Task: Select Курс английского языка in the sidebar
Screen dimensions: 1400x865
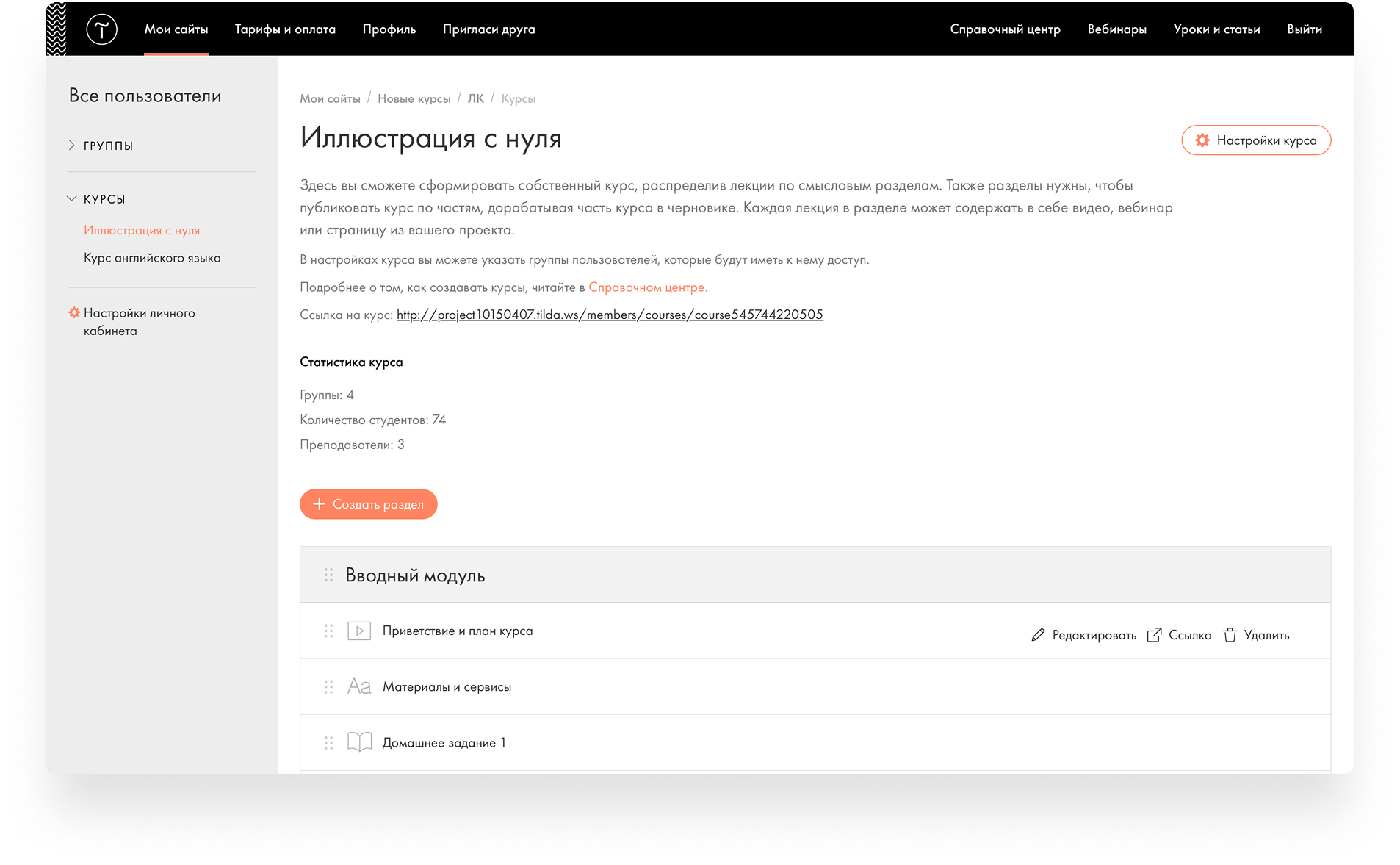Action: [x=152, y=258]
